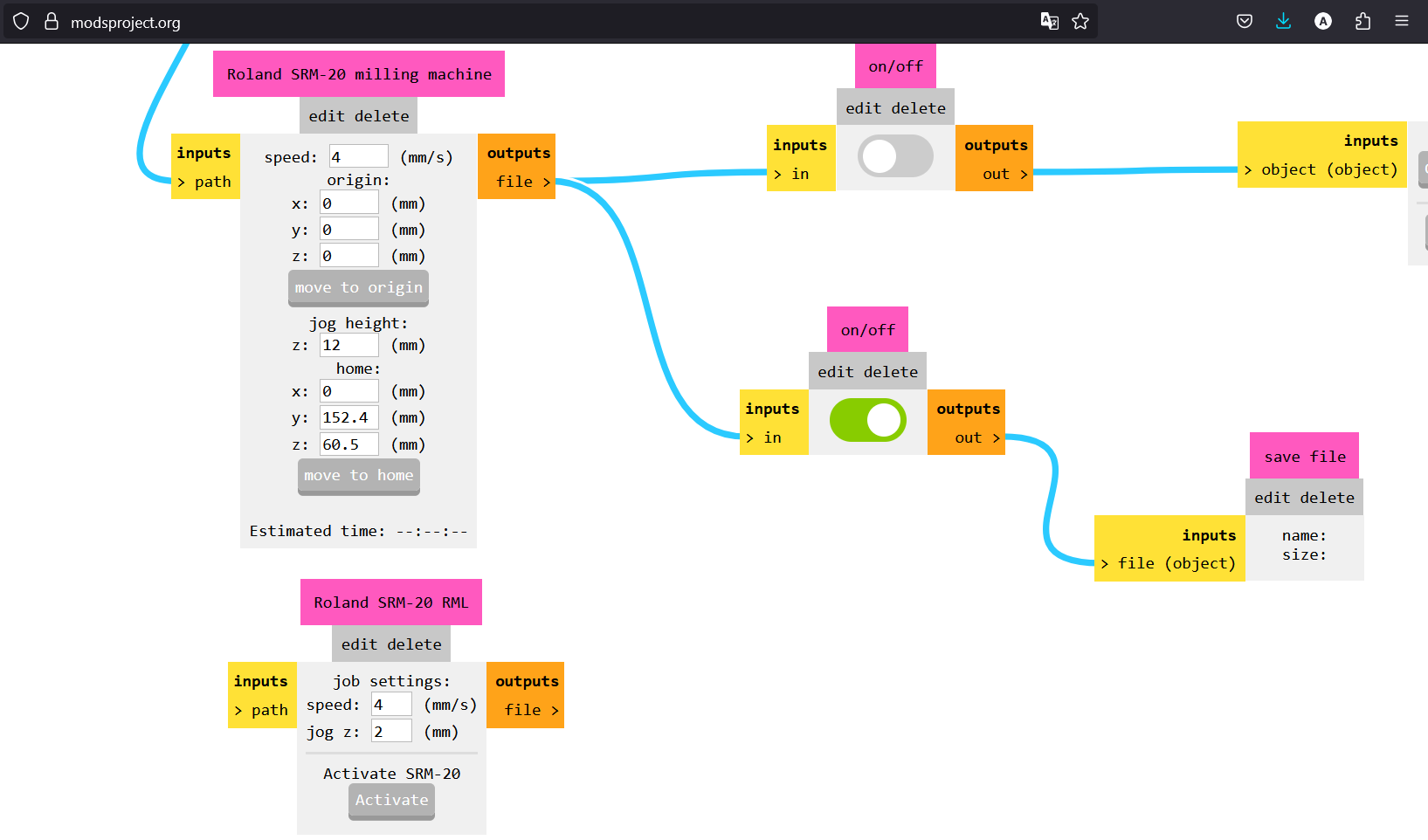Click the translate page icon in address bar

point(1050,21)
